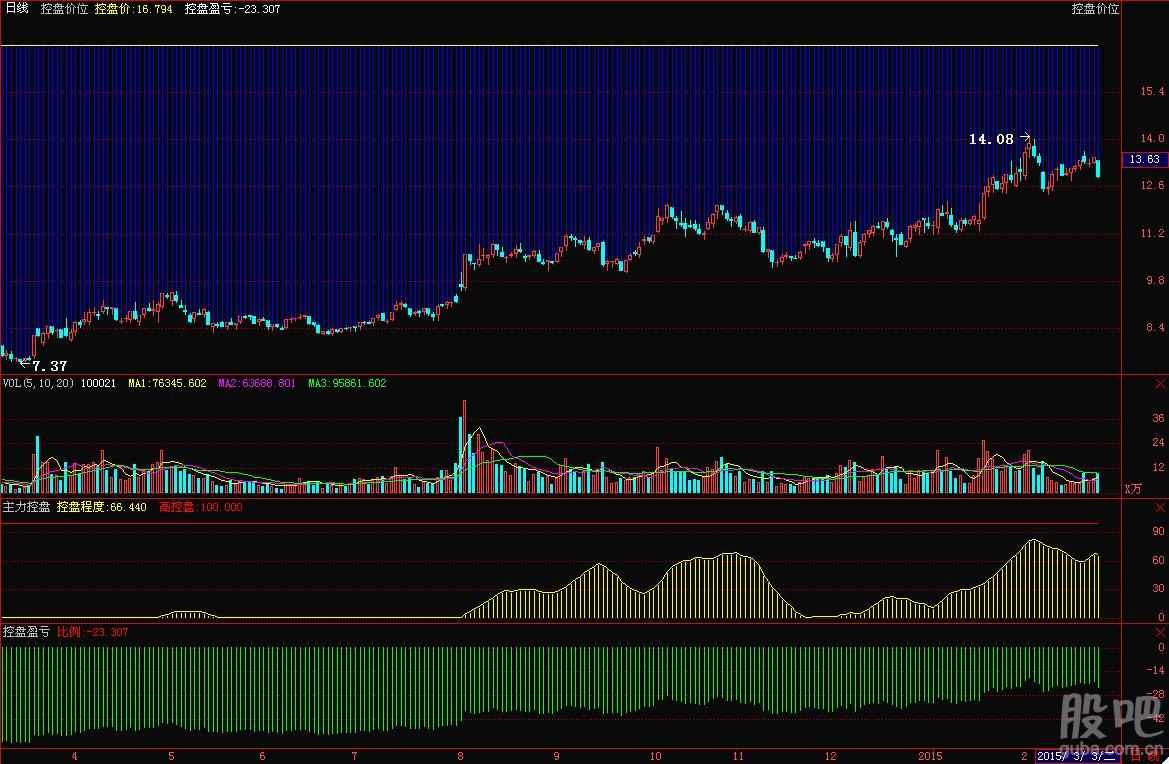
Task: Click the 日线 period label at top-left
Action: coord(16,9)
